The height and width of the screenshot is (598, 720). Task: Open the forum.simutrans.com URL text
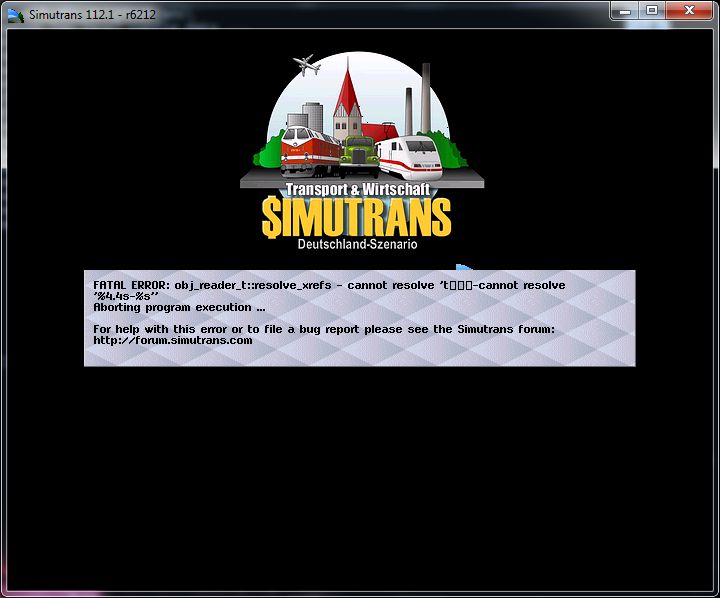pyautogui.click(x=172, y=340)
